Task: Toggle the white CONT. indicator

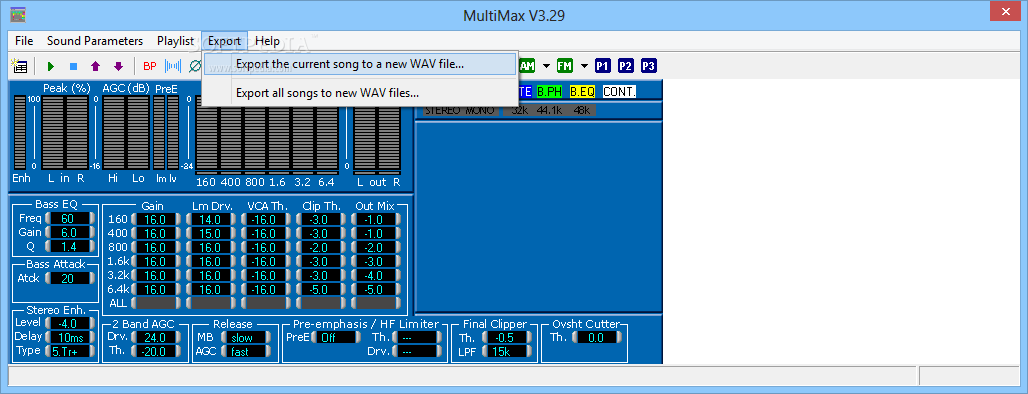Action: 620,92
